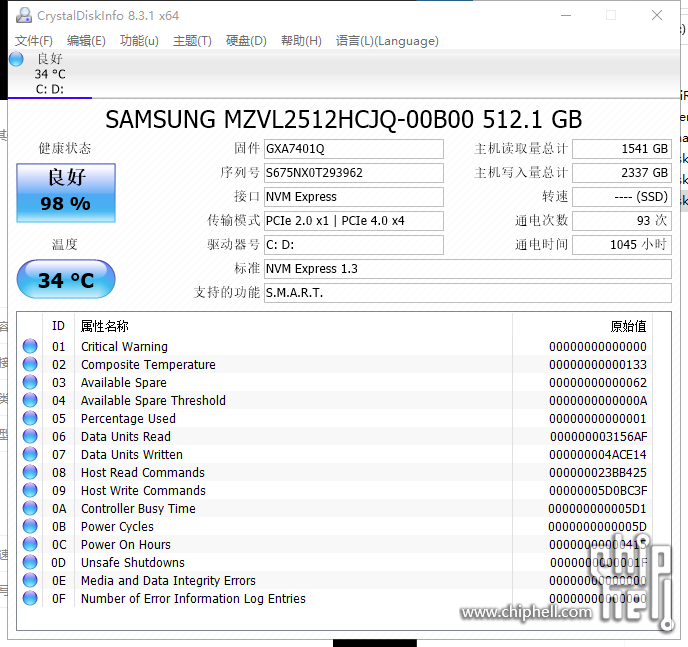Click the 良好 98 % health status button
Viewport: 688px width, 647px height.
66,193
